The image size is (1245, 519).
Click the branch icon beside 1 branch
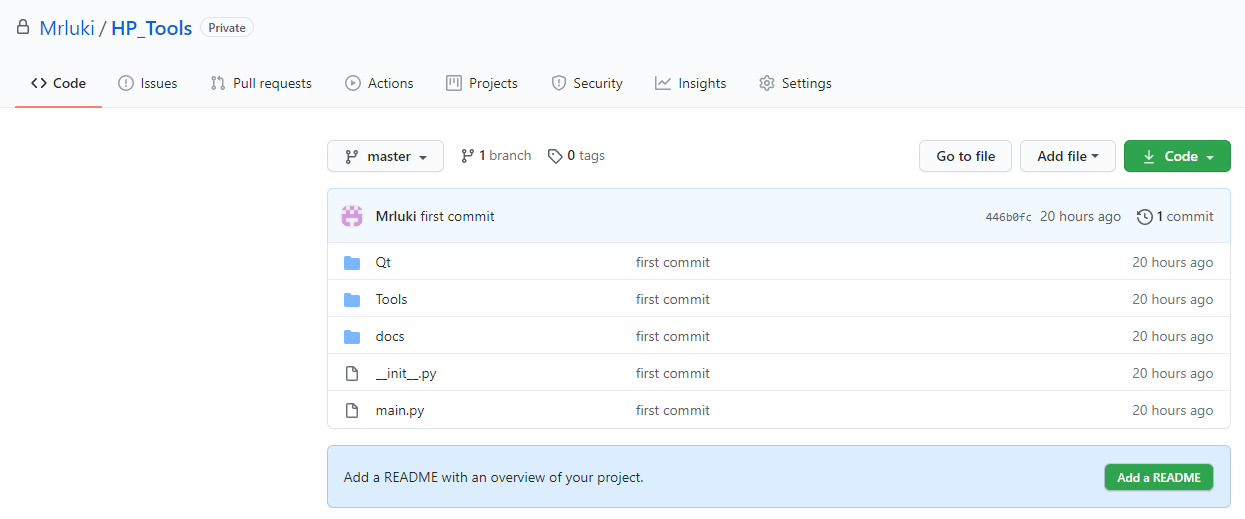467,156
